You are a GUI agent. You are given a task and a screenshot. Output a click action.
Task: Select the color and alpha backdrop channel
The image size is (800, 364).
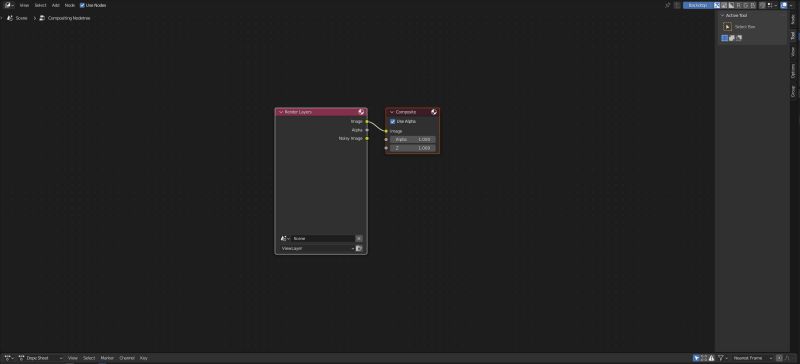click(717, 5)
